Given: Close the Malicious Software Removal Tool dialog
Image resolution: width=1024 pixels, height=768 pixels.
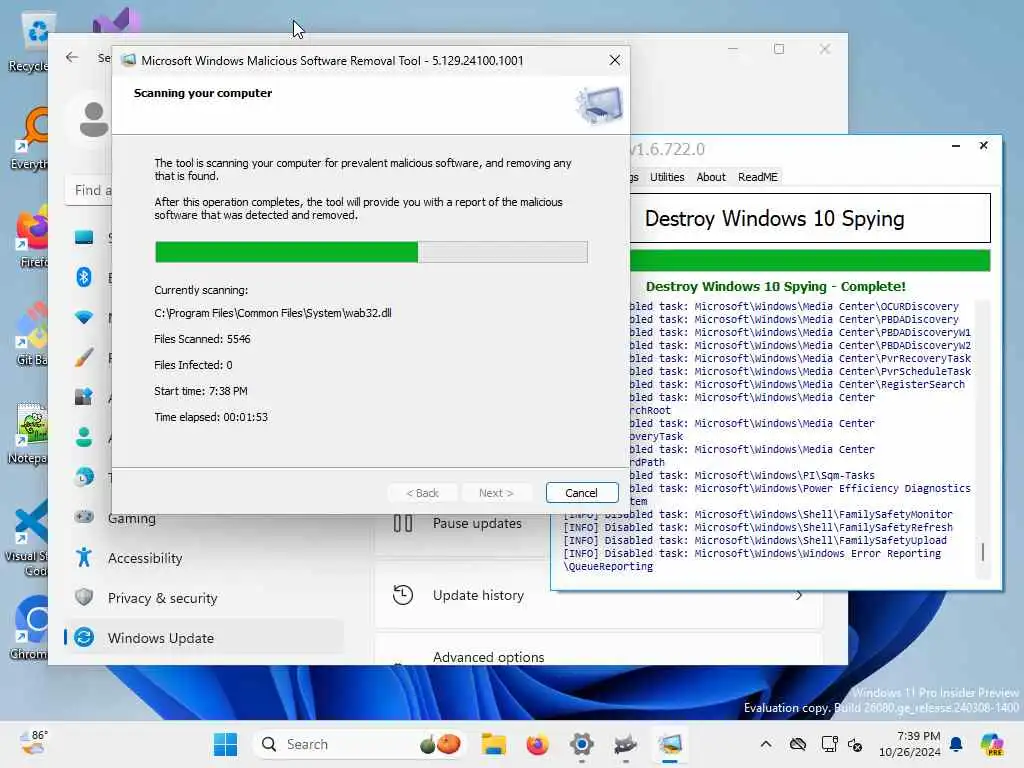Looking at the screenshot, I should (615, 60).
